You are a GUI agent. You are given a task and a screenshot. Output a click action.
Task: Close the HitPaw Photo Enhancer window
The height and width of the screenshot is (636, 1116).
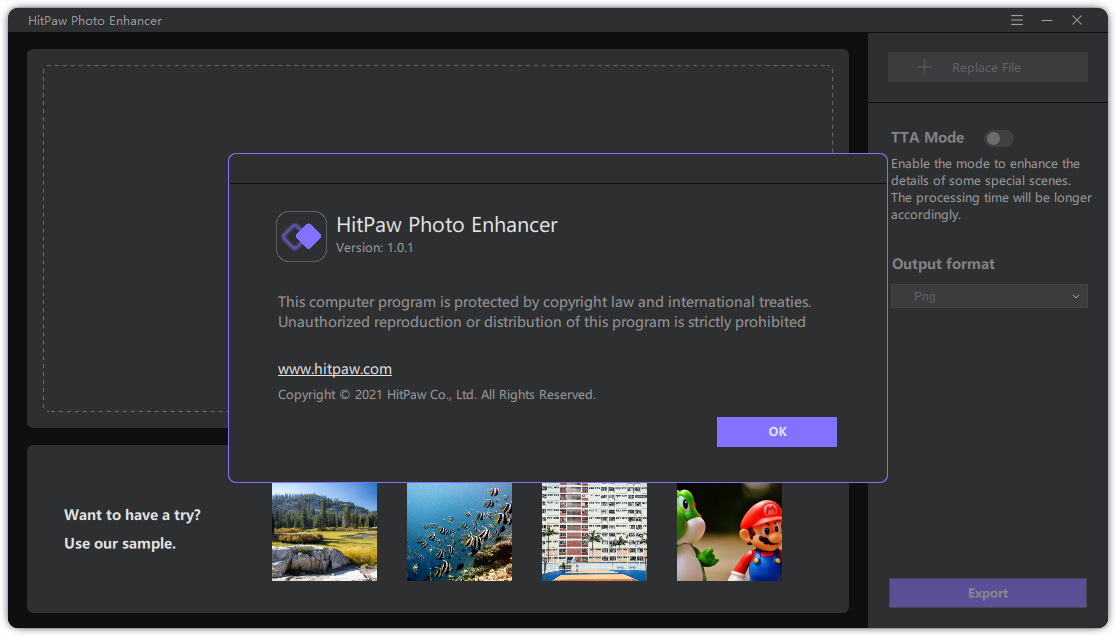(1077, 20)
